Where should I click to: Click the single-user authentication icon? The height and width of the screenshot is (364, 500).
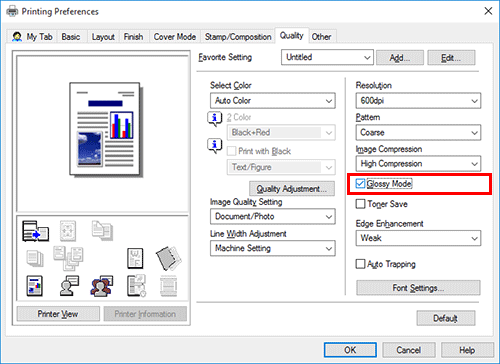(x=69, y=286)
